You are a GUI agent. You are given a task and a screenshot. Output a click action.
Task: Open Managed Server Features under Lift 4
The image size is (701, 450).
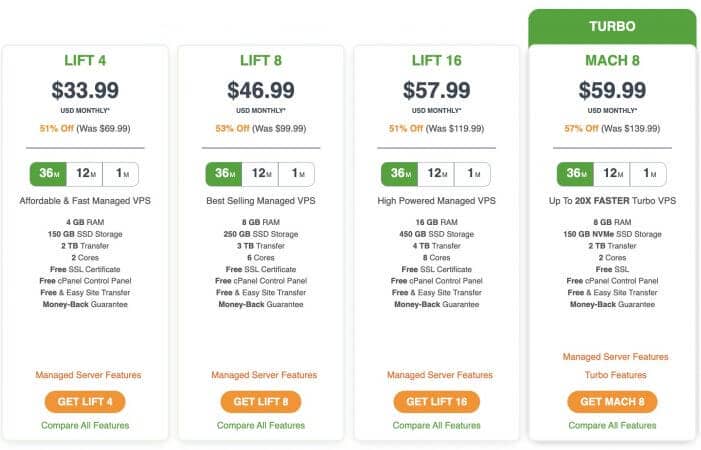[x=88, y=375]
